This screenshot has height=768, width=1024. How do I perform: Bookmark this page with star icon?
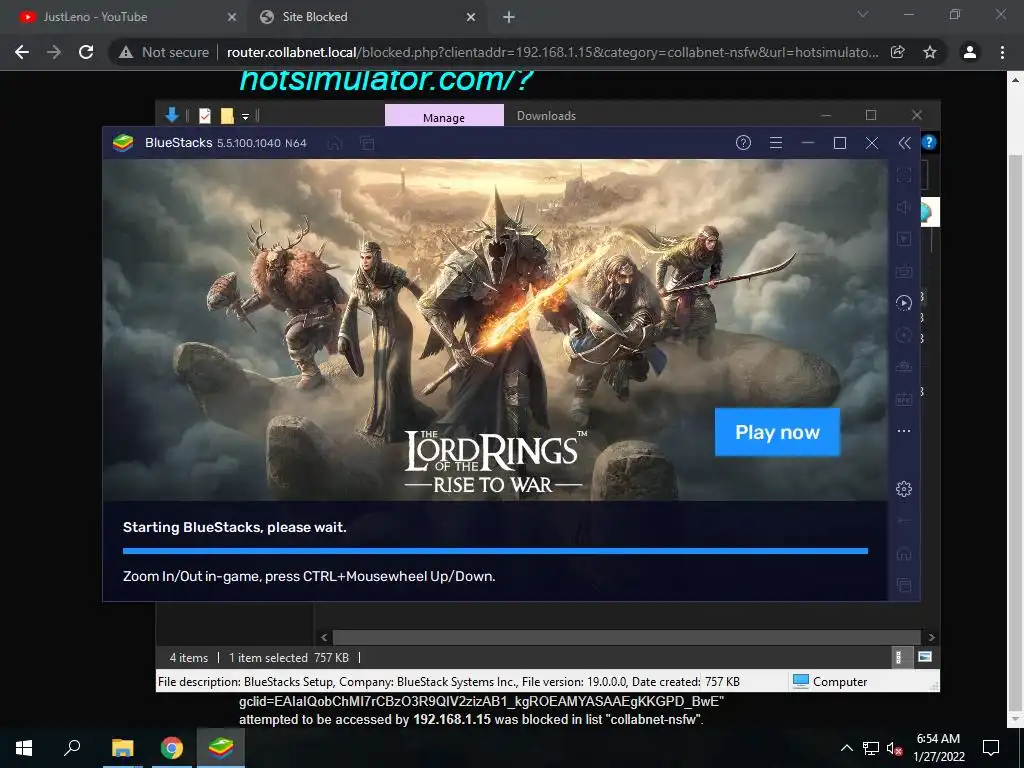930,52
